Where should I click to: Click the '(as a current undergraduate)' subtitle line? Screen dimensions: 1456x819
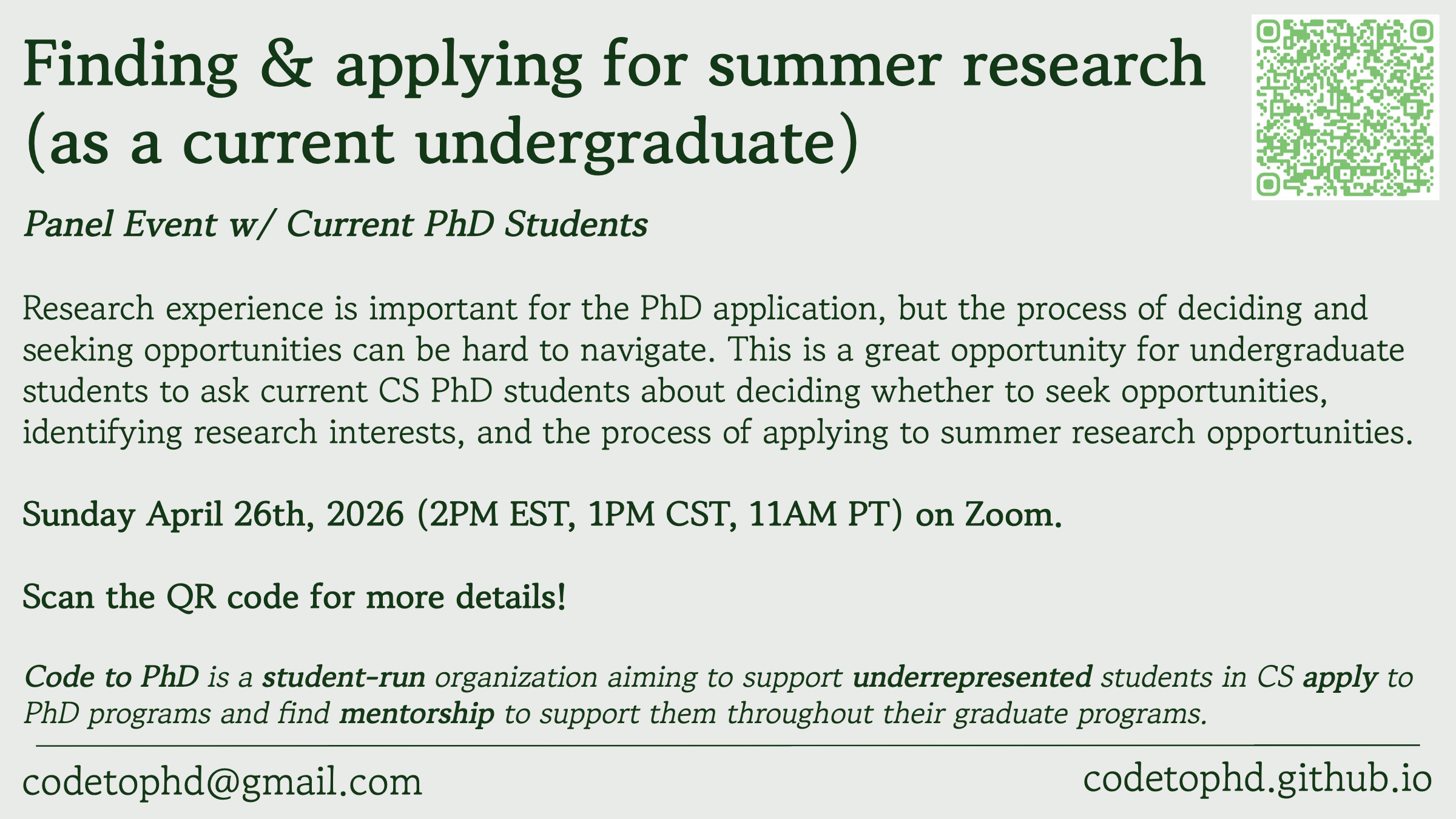pyautogui.click(x=442, y=143)
